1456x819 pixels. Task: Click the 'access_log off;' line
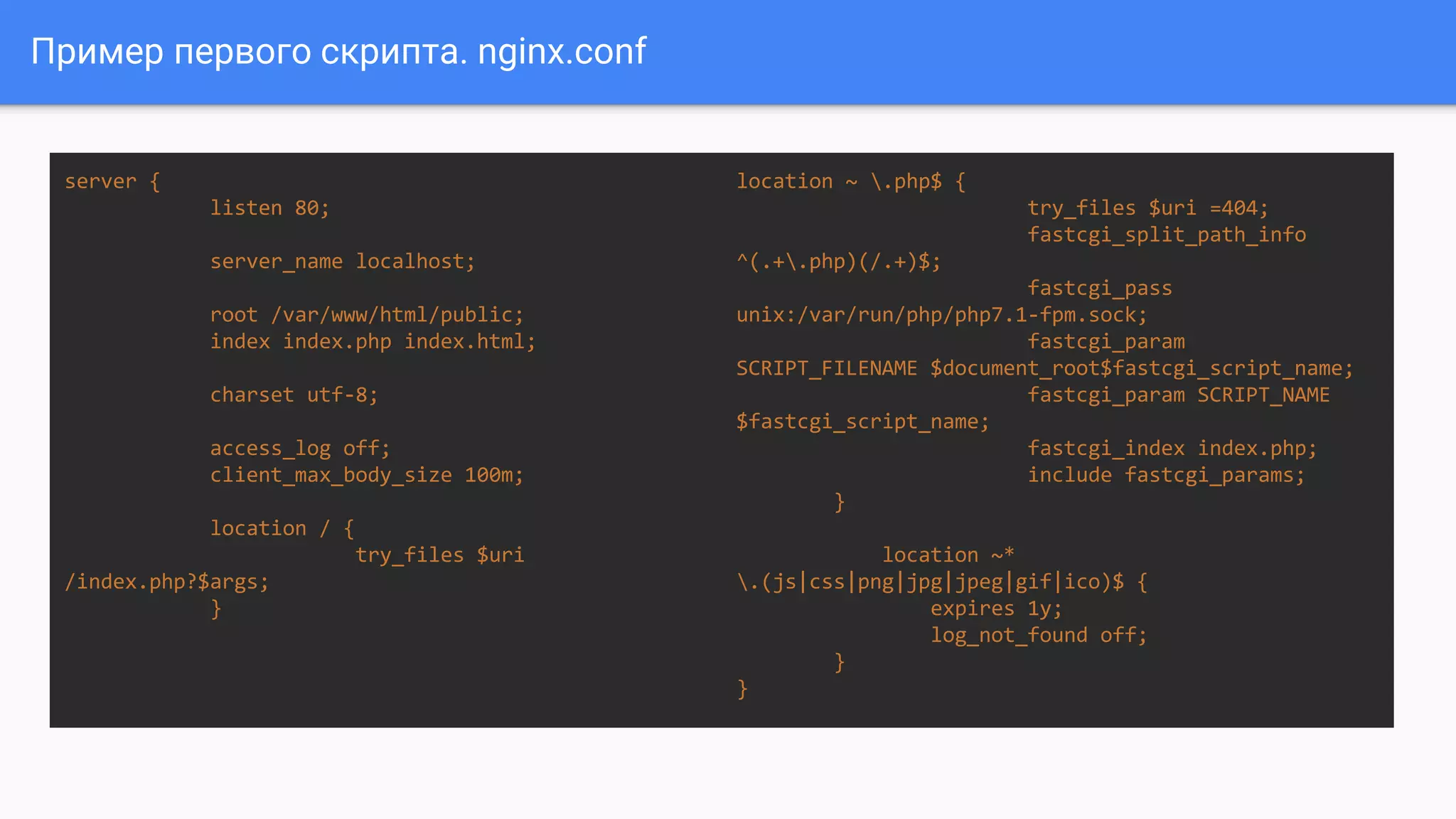tap(300, 449)
